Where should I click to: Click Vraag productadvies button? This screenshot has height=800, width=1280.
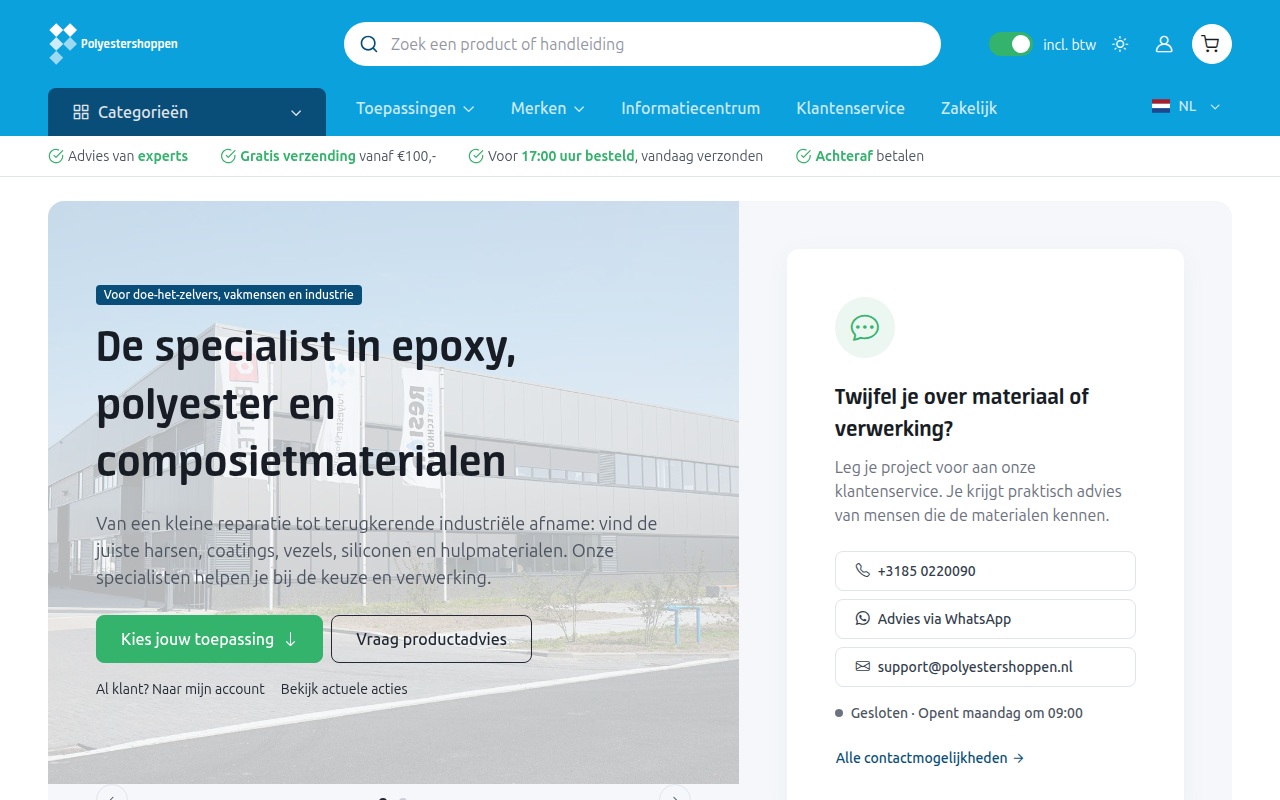click(x=431, y=639)
